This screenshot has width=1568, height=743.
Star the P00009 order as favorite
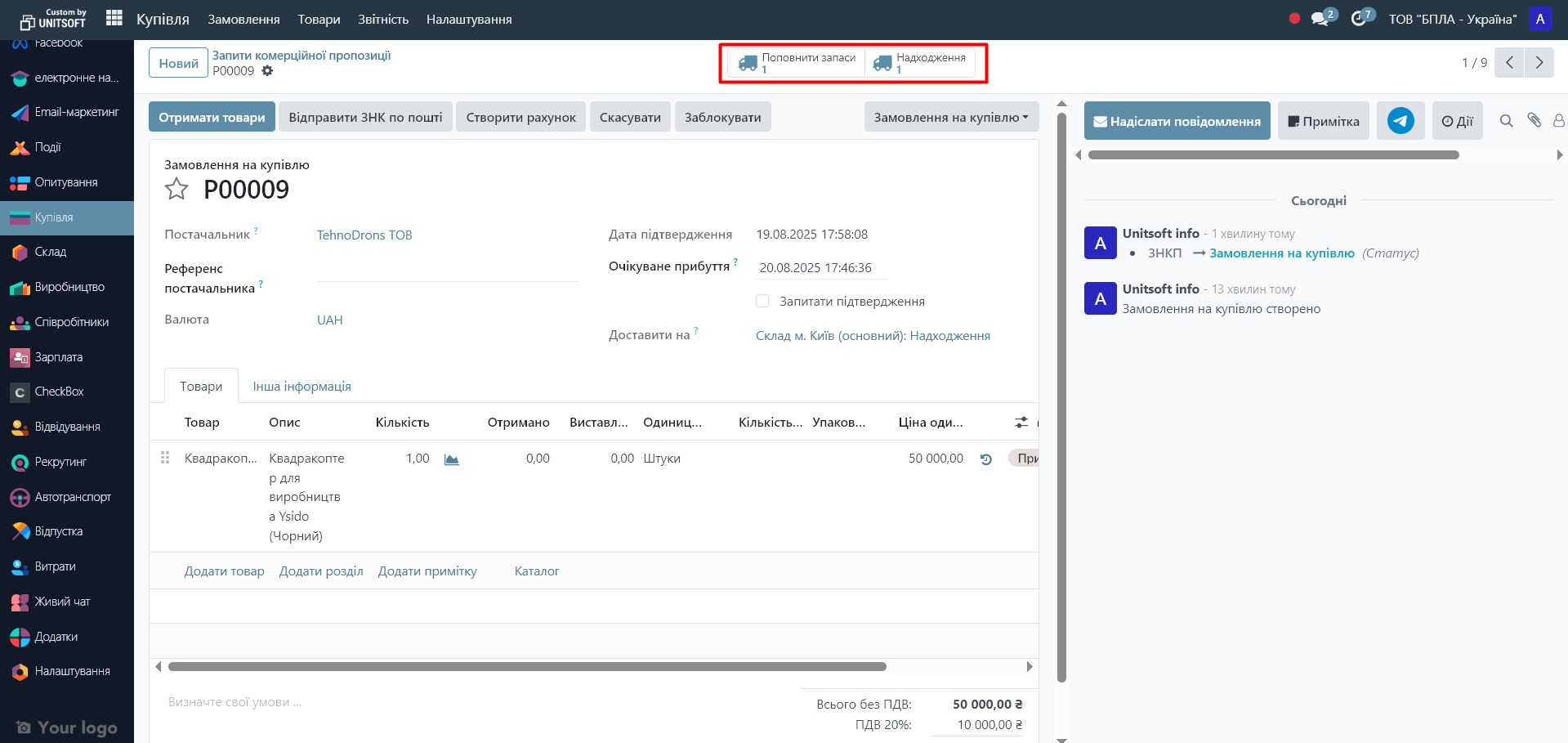pyautogui.click(x=176, y=190)
